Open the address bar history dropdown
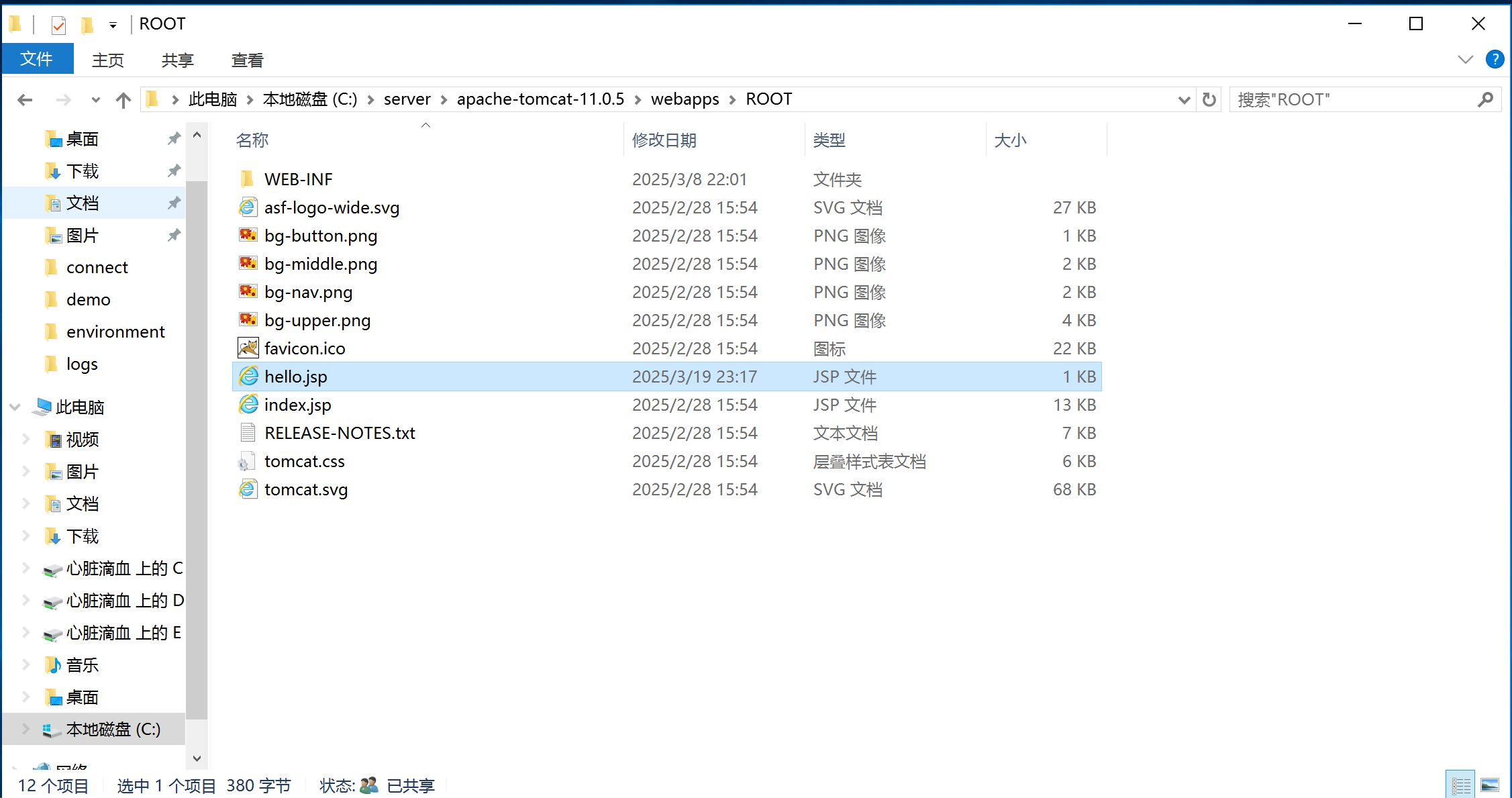This screenshot has height=798, width=1512. 1184,100
